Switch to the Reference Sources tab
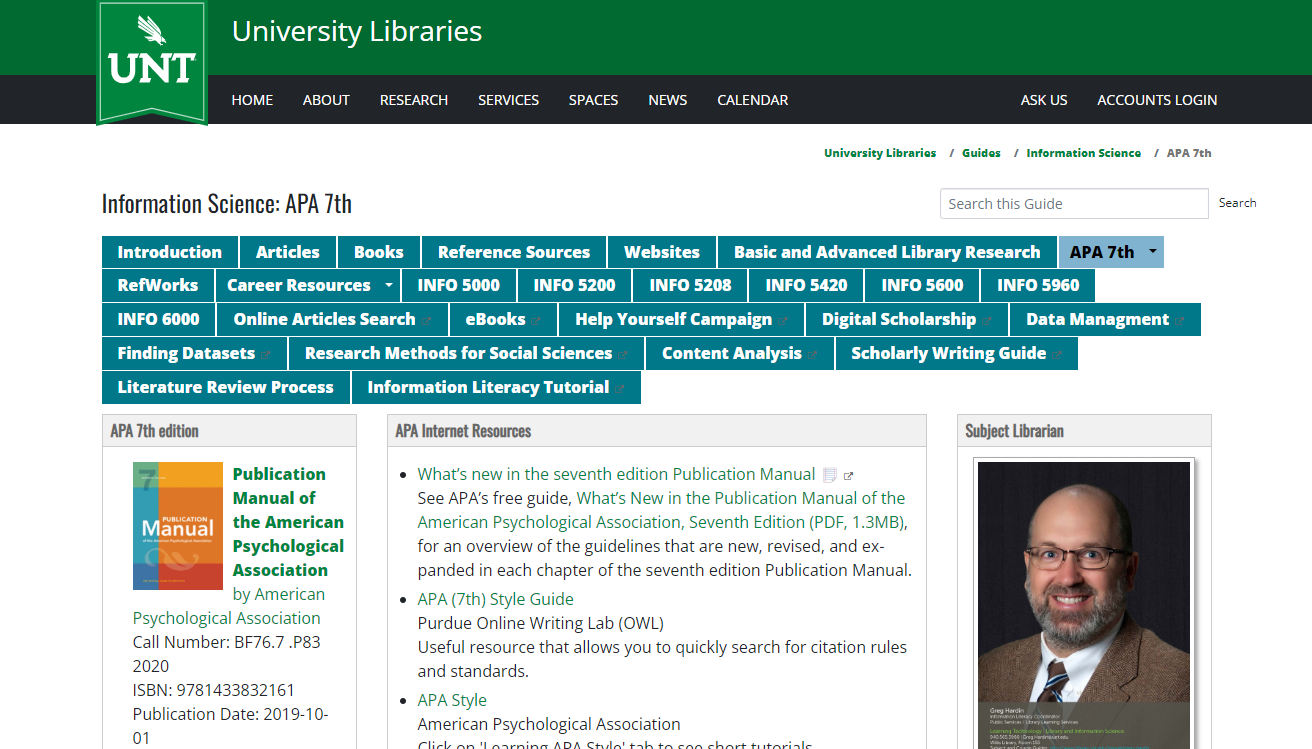Image resolution: width=1312 pixels, height=749 pixels. click(513, 252)
